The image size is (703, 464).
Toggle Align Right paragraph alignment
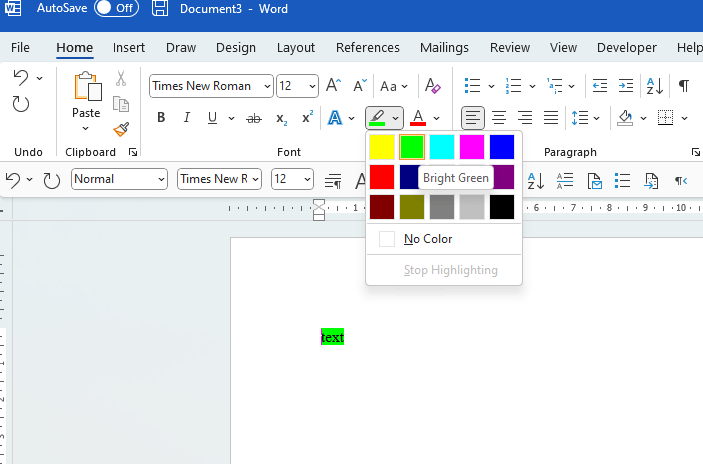tap(525, 118)
